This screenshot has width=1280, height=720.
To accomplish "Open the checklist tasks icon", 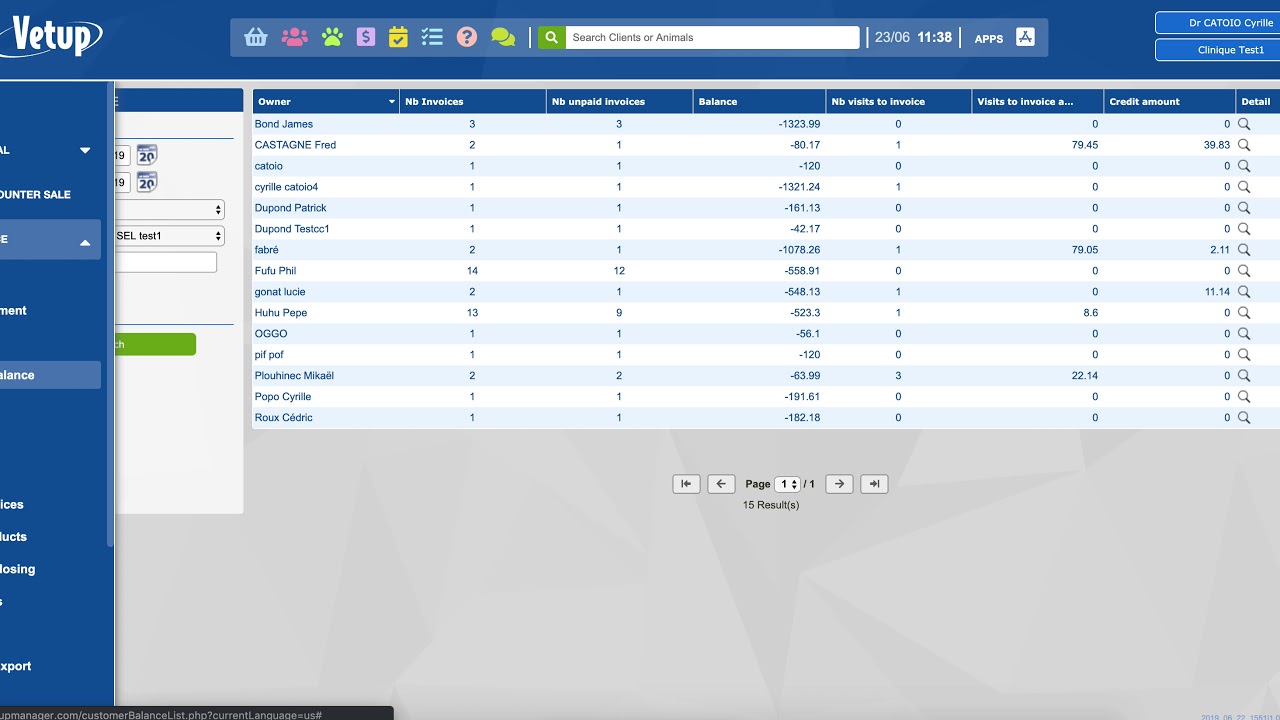I will click(432, 37).
